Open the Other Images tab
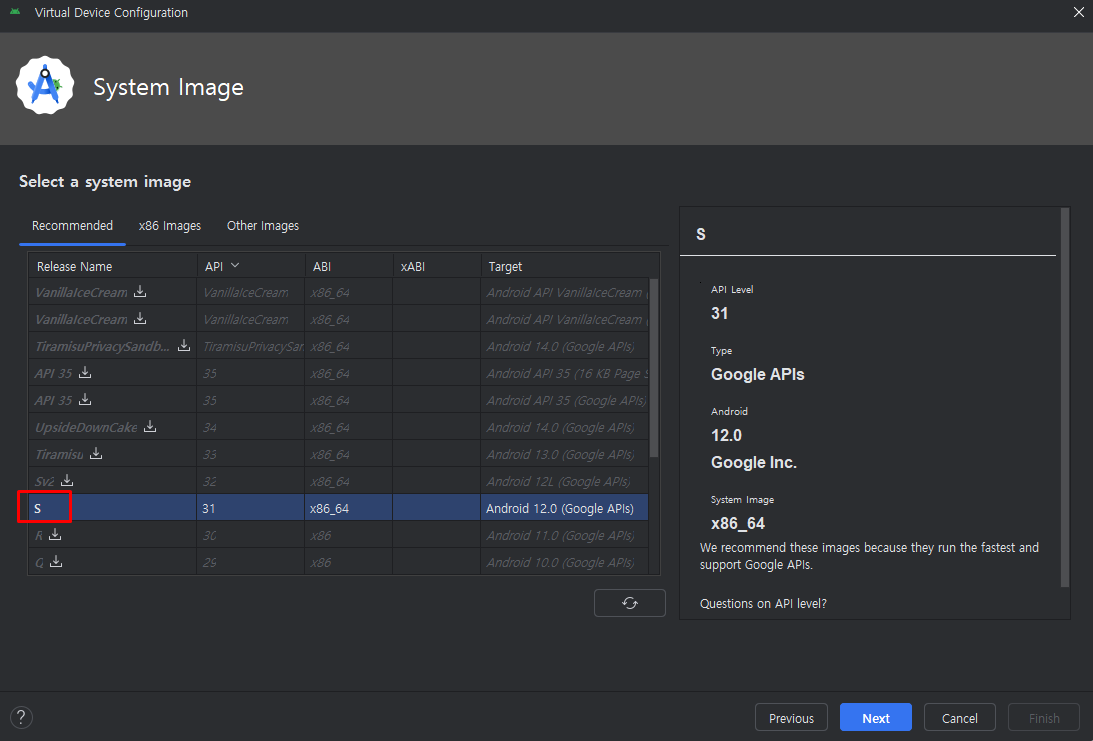Image resolution: width=1093 pixels, height=741 pixels. pyautogui.click(x=263, y=226)
